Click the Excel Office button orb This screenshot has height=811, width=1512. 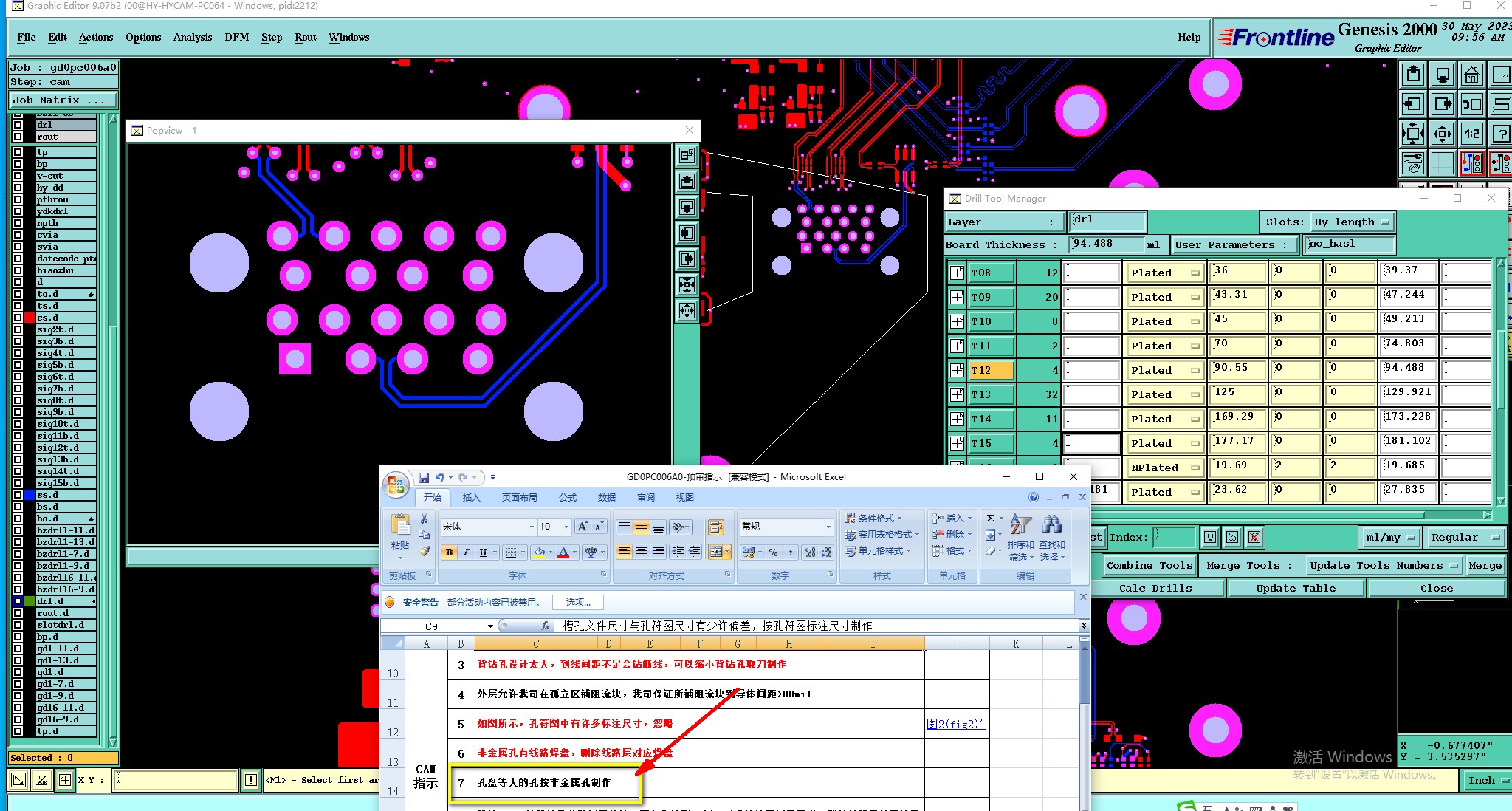tap(396, 485)
